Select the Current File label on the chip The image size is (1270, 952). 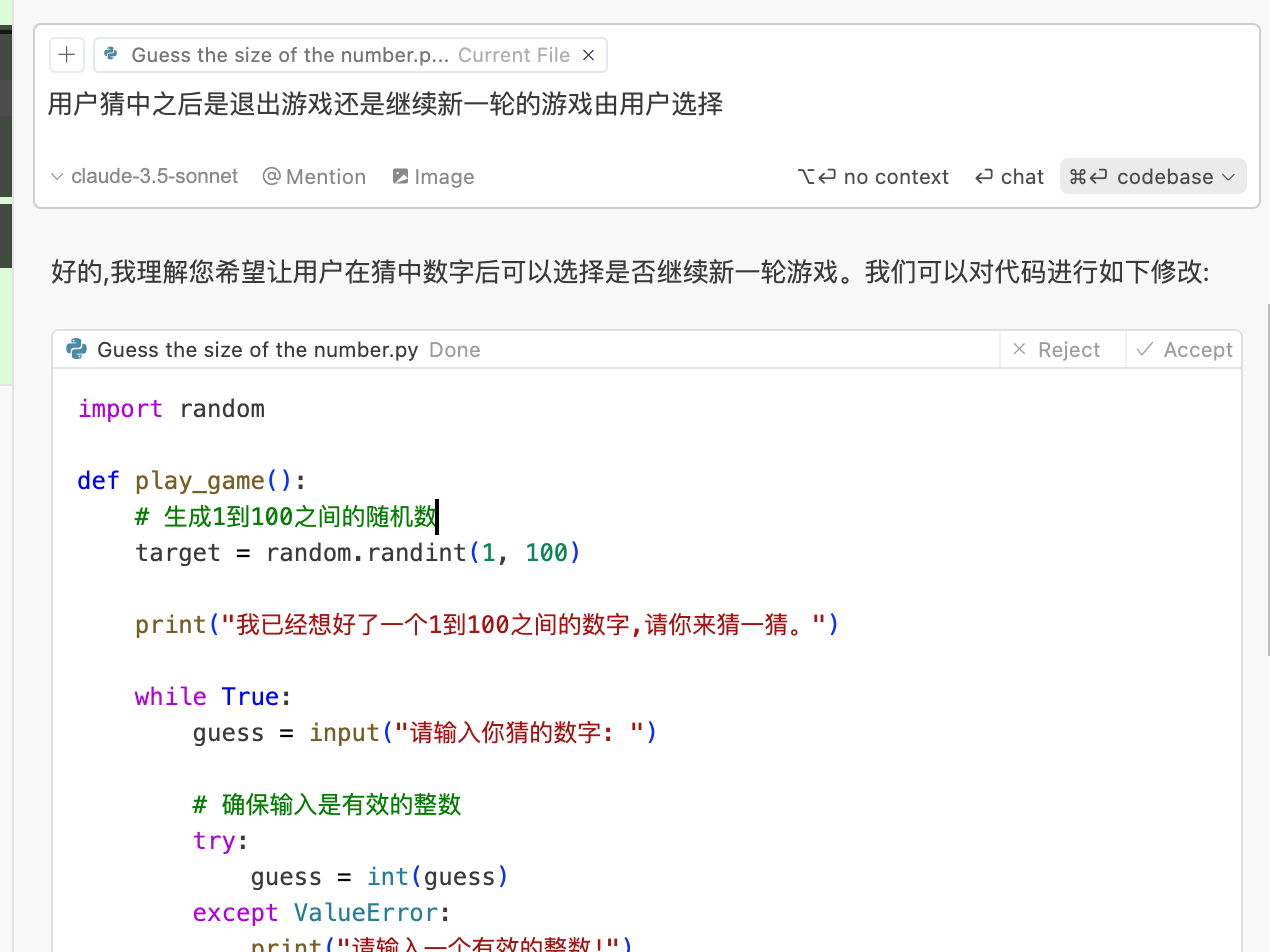tap(514, 55)
